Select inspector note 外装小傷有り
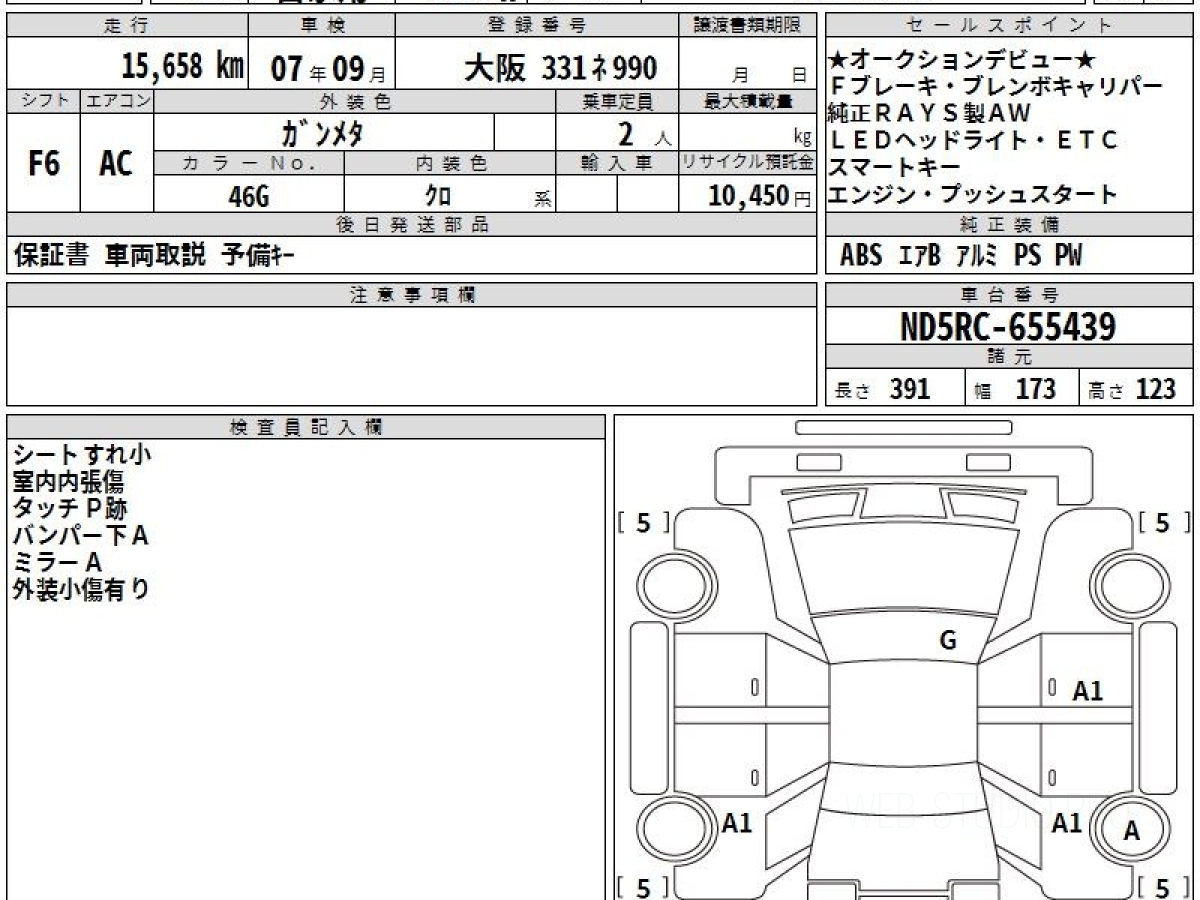The height and width of the screenshot is (900, 1200). 81,590
